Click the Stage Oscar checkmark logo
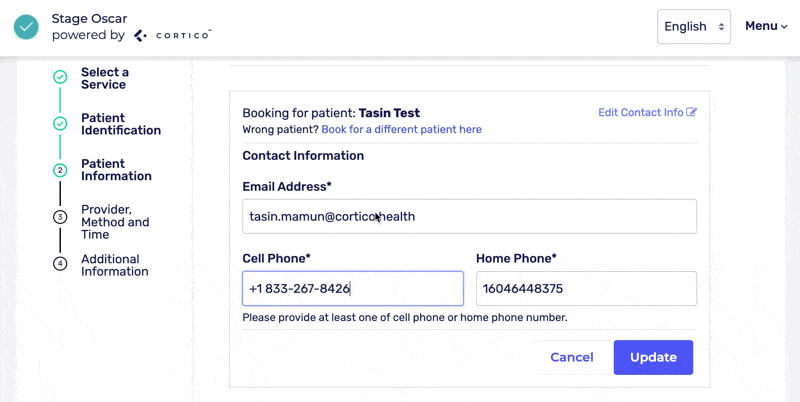This screenshot has height=402, width=800. (26, 27)
